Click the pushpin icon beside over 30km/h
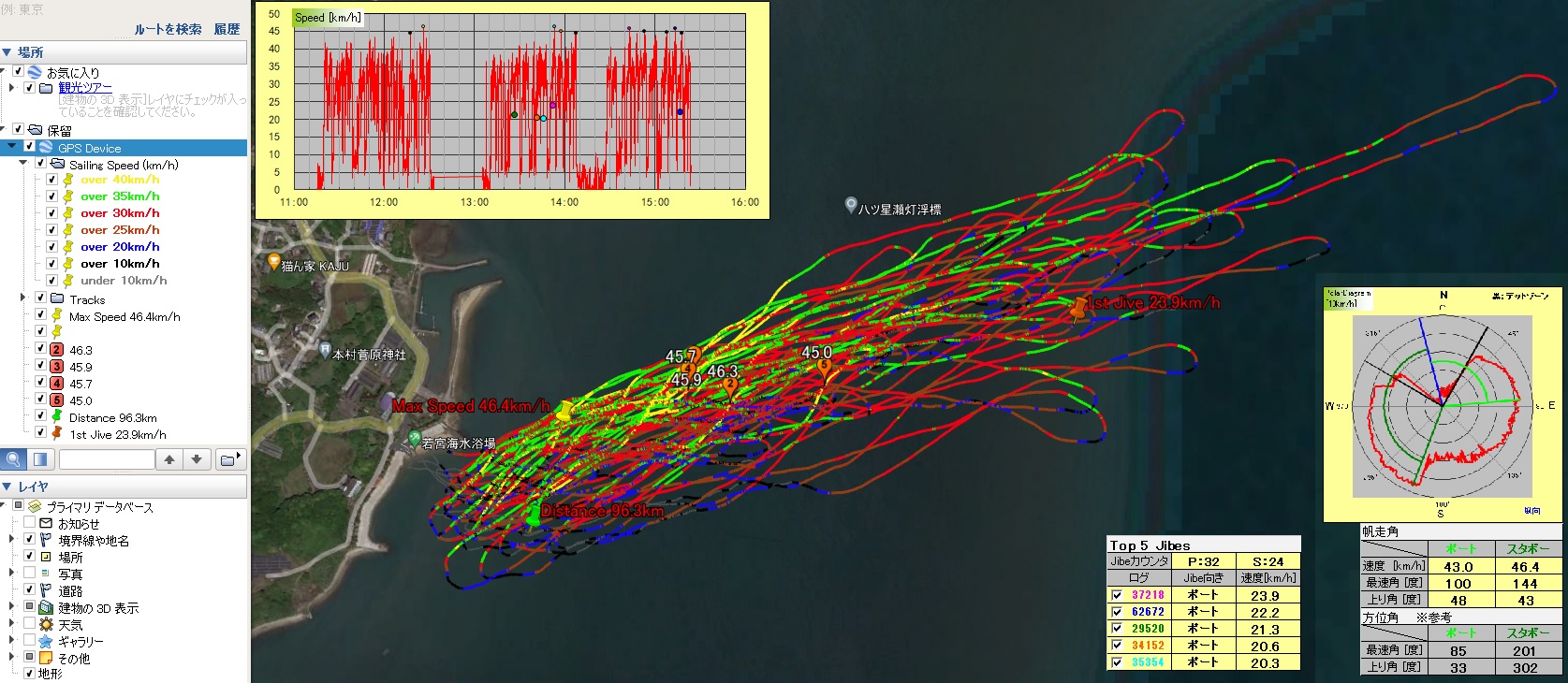This screenshot has height=683, width=1568. coord(68,213)
